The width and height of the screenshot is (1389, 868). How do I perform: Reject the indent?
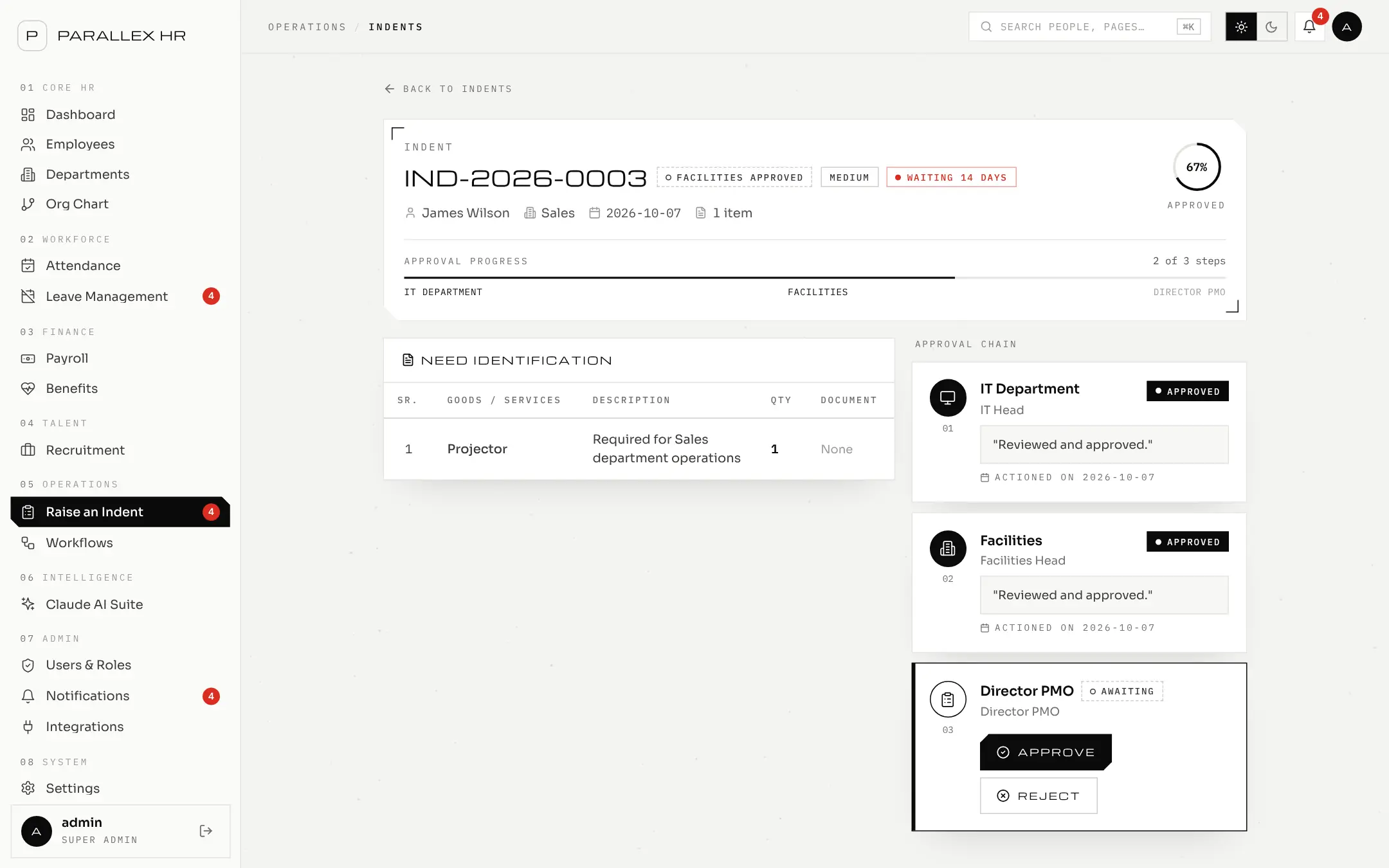tap(1039, 796)
